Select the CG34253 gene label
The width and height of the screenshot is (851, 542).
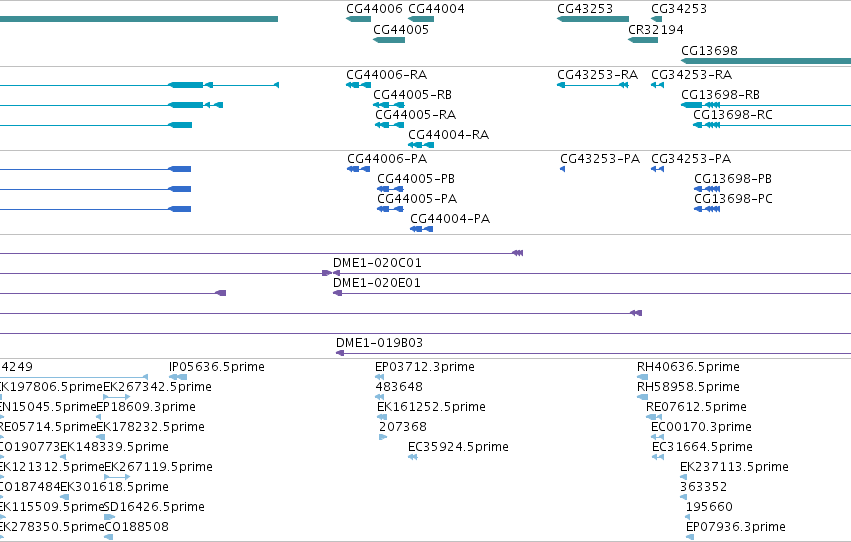click(x=679, y=9)
